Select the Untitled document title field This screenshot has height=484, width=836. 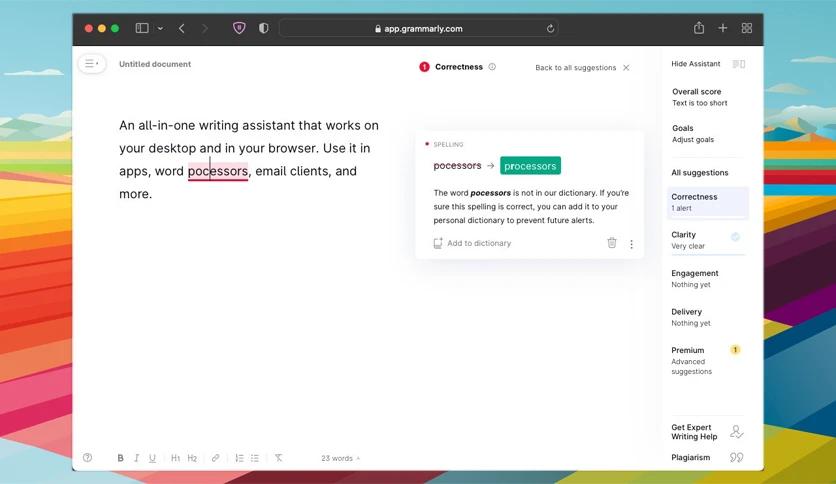[155, 64]
